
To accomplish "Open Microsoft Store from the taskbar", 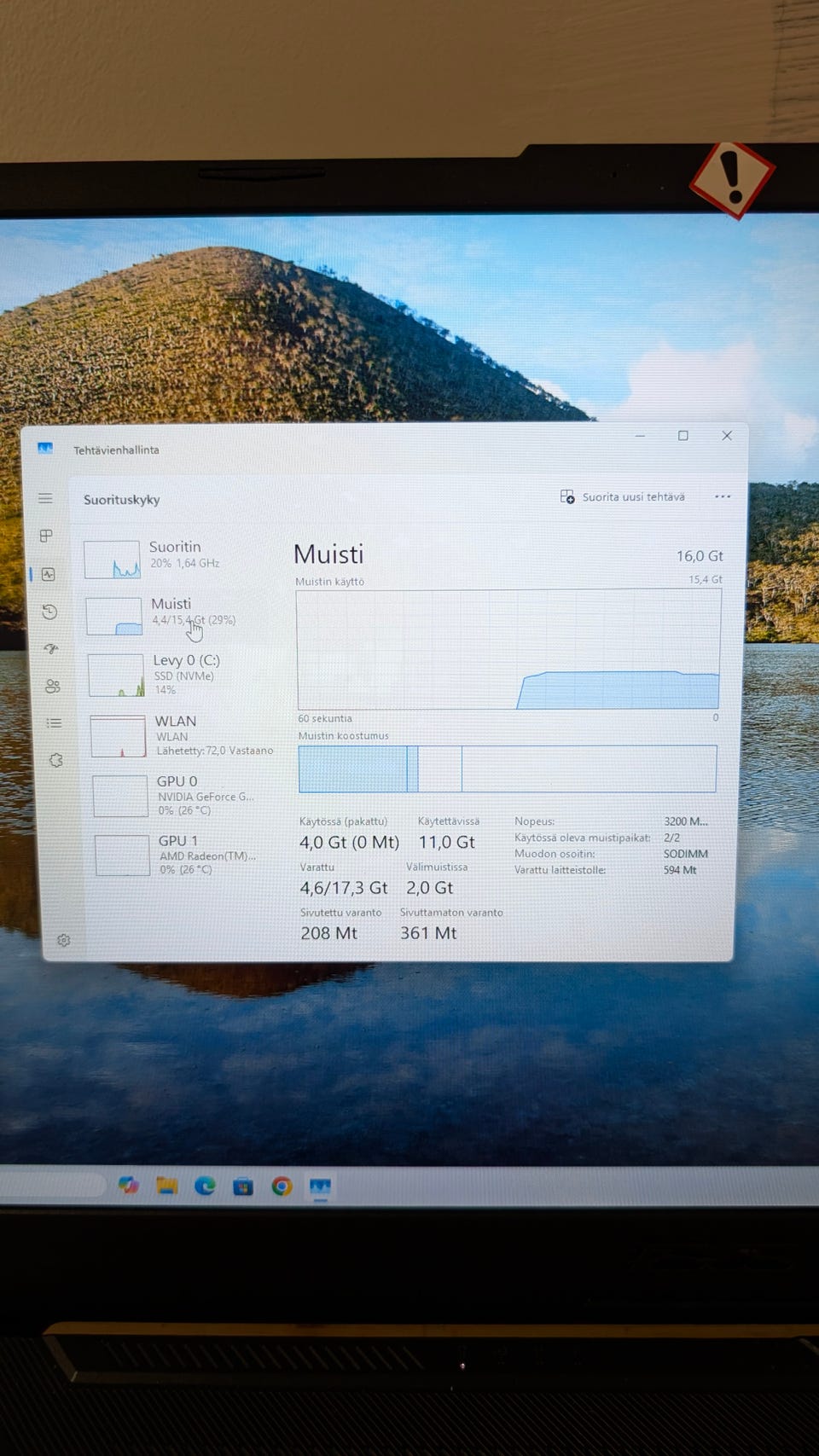I will tap(243, 1186).
